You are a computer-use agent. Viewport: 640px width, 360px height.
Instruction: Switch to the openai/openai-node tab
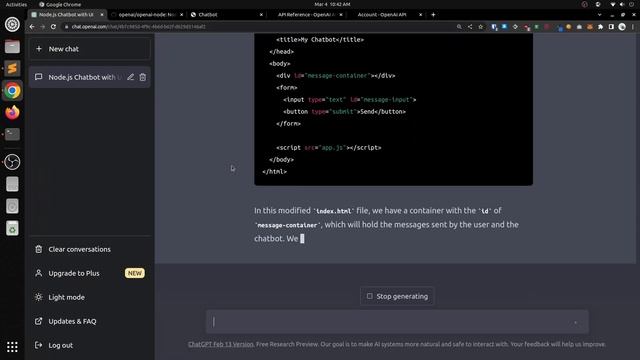pos(147,15)
